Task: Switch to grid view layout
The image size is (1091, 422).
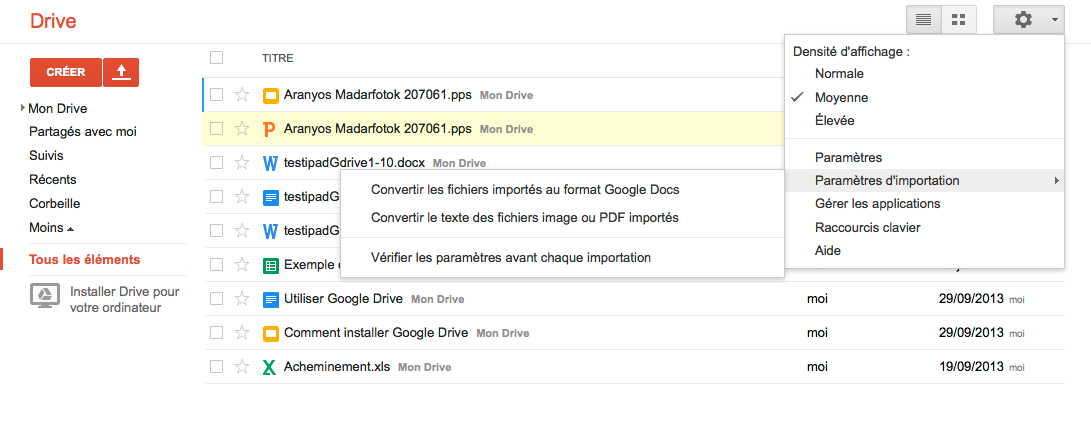Action: point(958,20)
